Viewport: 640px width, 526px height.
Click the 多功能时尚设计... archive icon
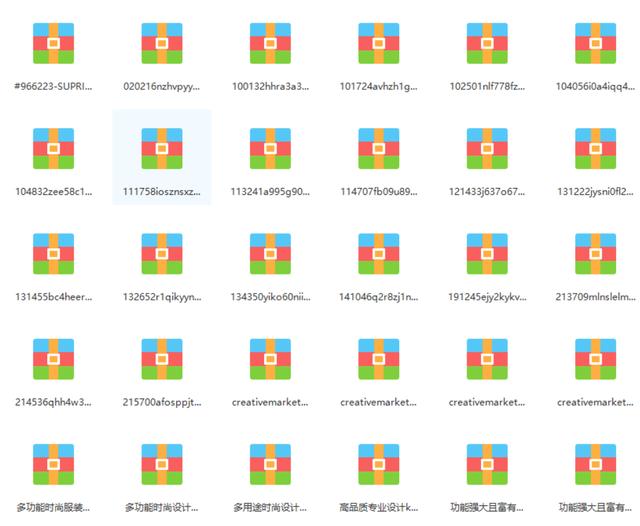point(162,464)
